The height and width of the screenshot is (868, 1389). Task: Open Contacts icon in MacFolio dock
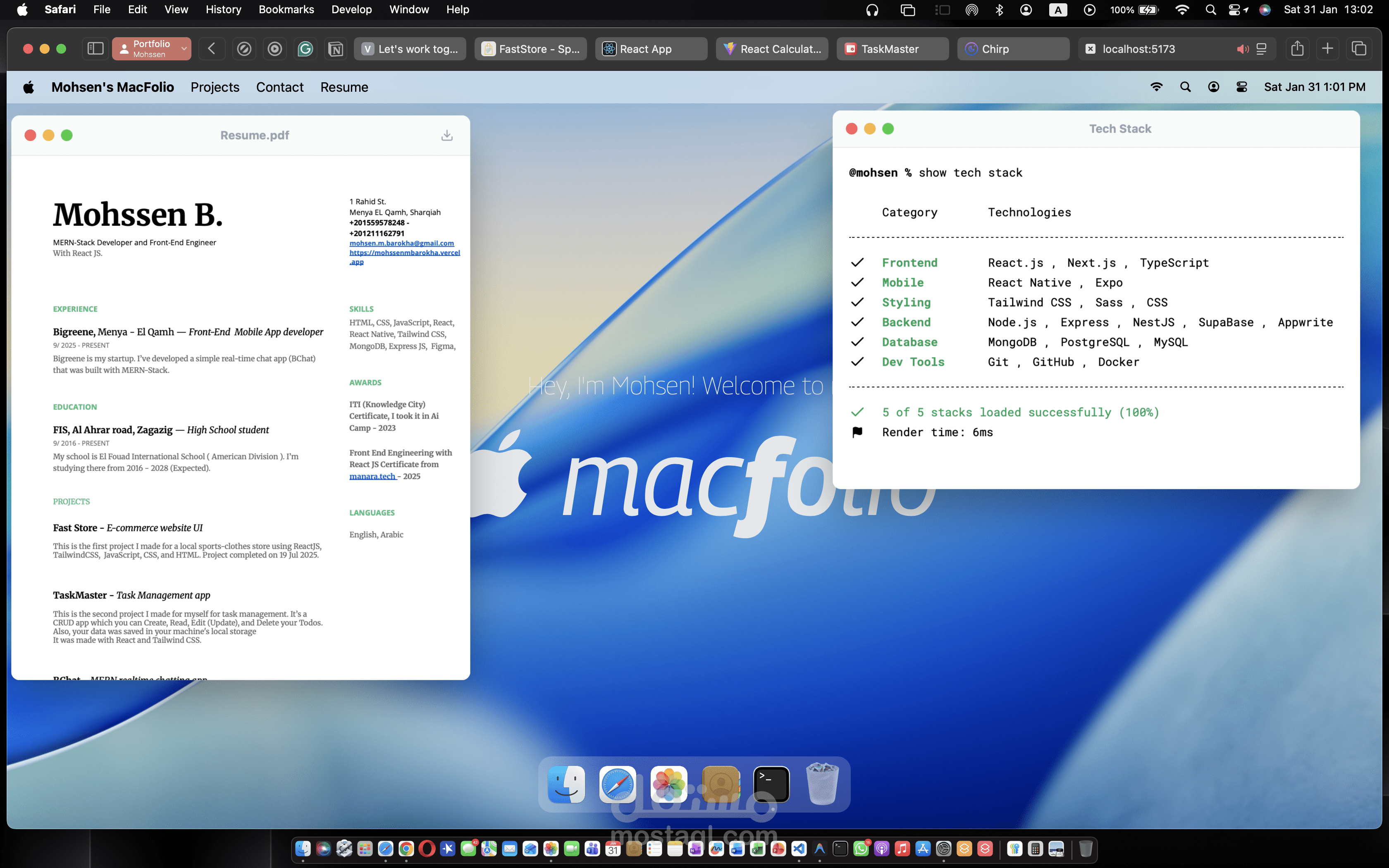[720, 784]
